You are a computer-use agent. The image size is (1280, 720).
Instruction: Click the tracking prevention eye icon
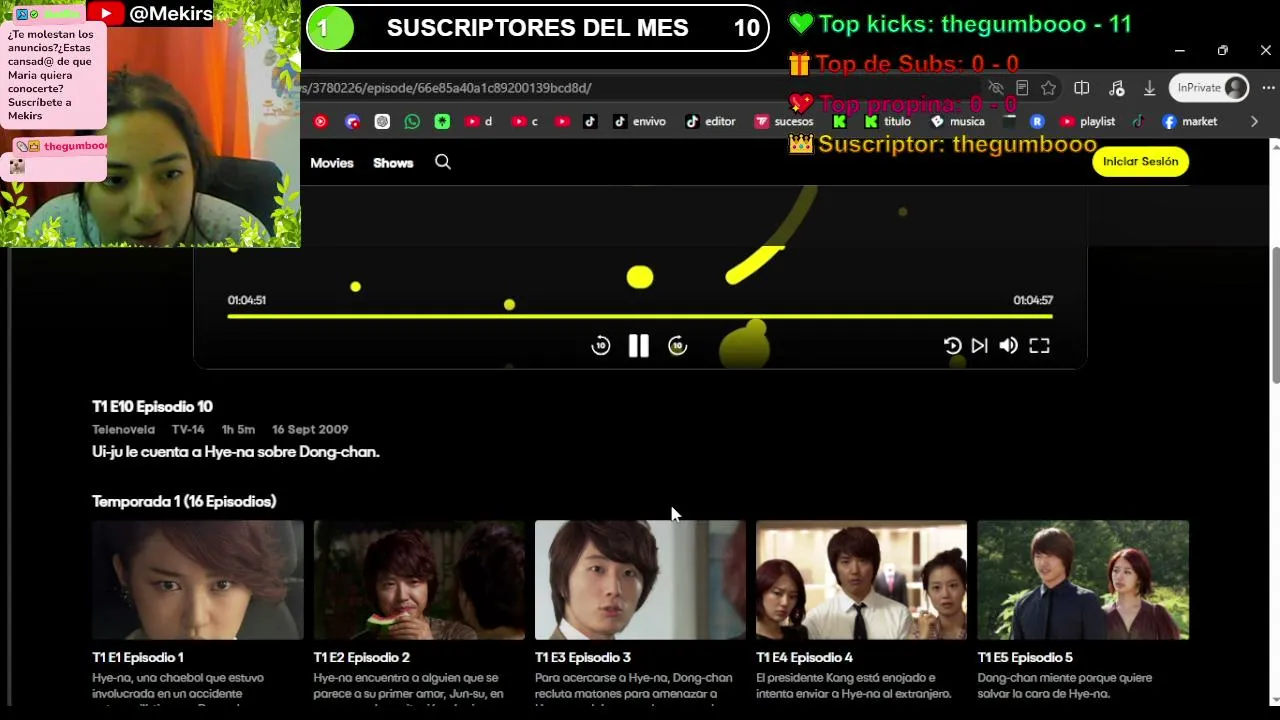click(x=996, y=88)
